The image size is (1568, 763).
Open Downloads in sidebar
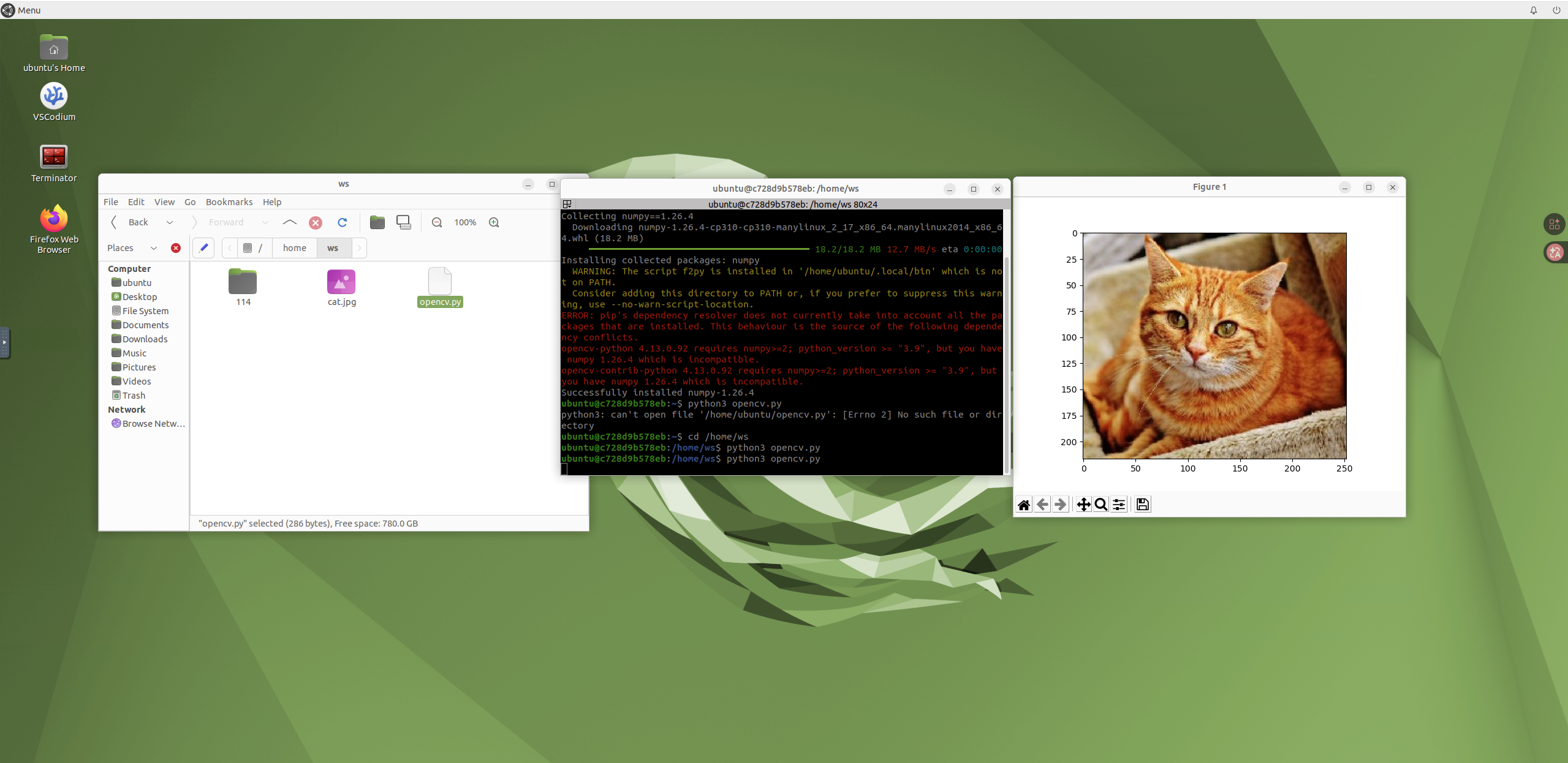coord(145,339)
